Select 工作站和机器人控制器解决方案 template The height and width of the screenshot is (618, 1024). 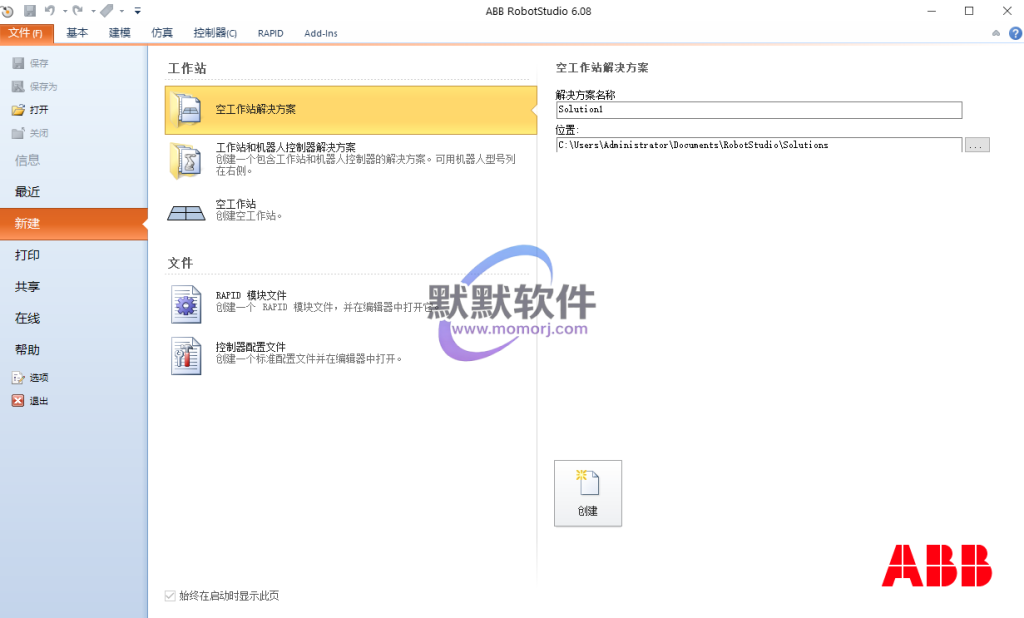(x=351, y=160)
